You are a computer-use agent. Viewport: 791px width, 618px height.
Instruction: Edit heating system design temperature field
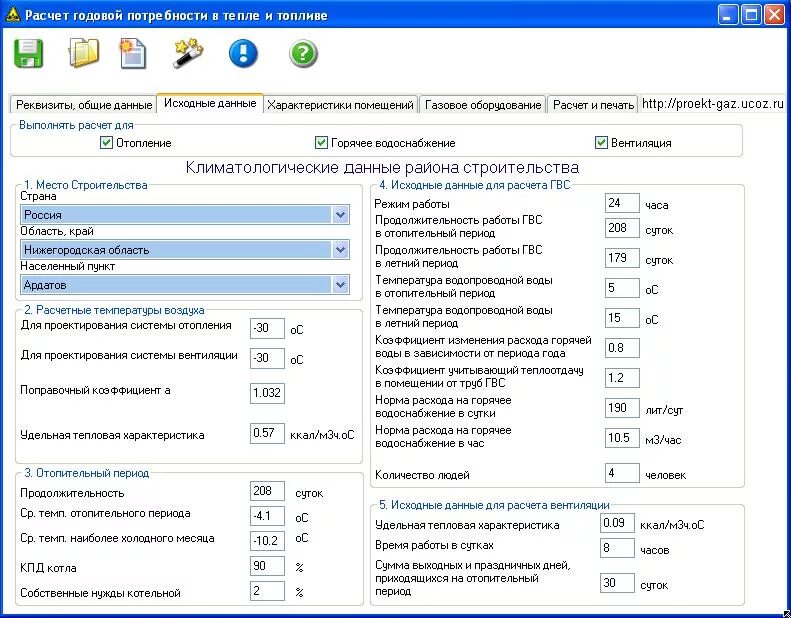click(x=267, y=328)
